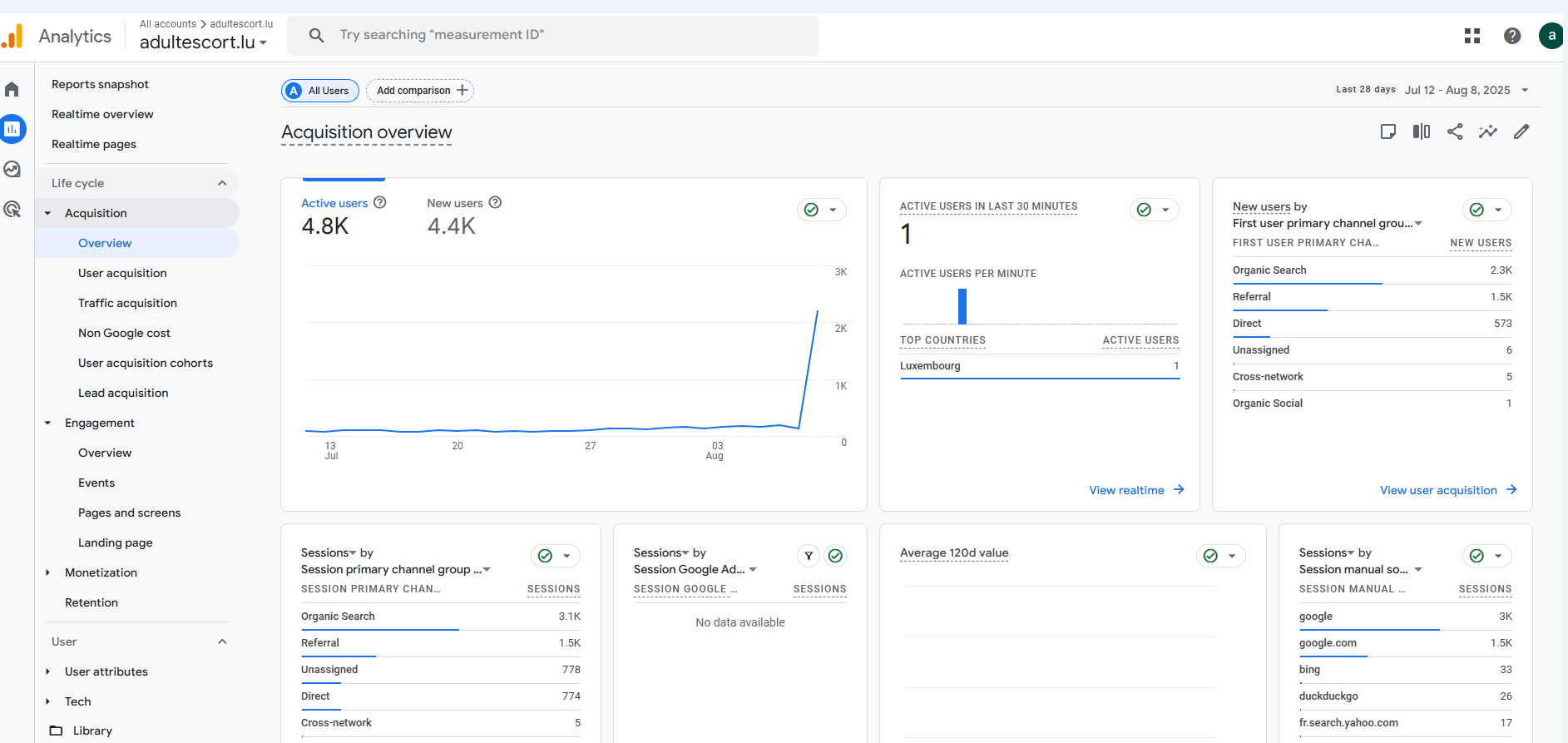Share this report icon

point(1455,131)
